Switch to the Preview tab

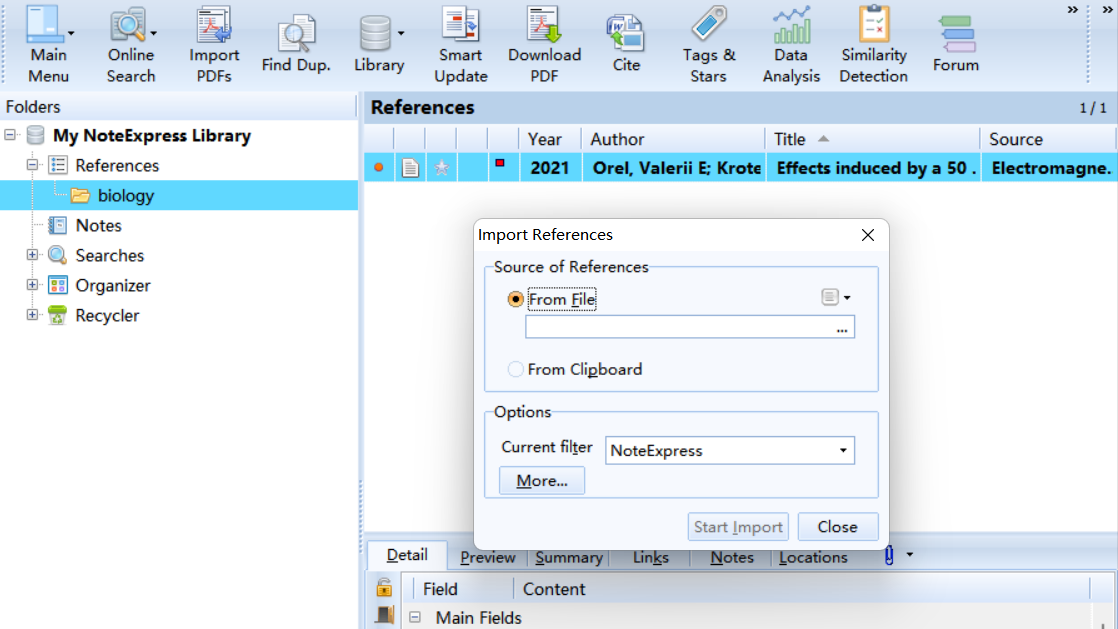pos(488,558)
